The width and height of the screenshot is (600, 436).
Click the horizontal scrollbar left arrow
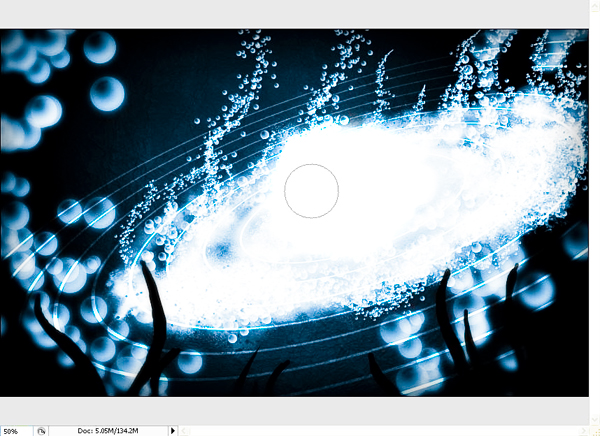[x=184, y=431]
